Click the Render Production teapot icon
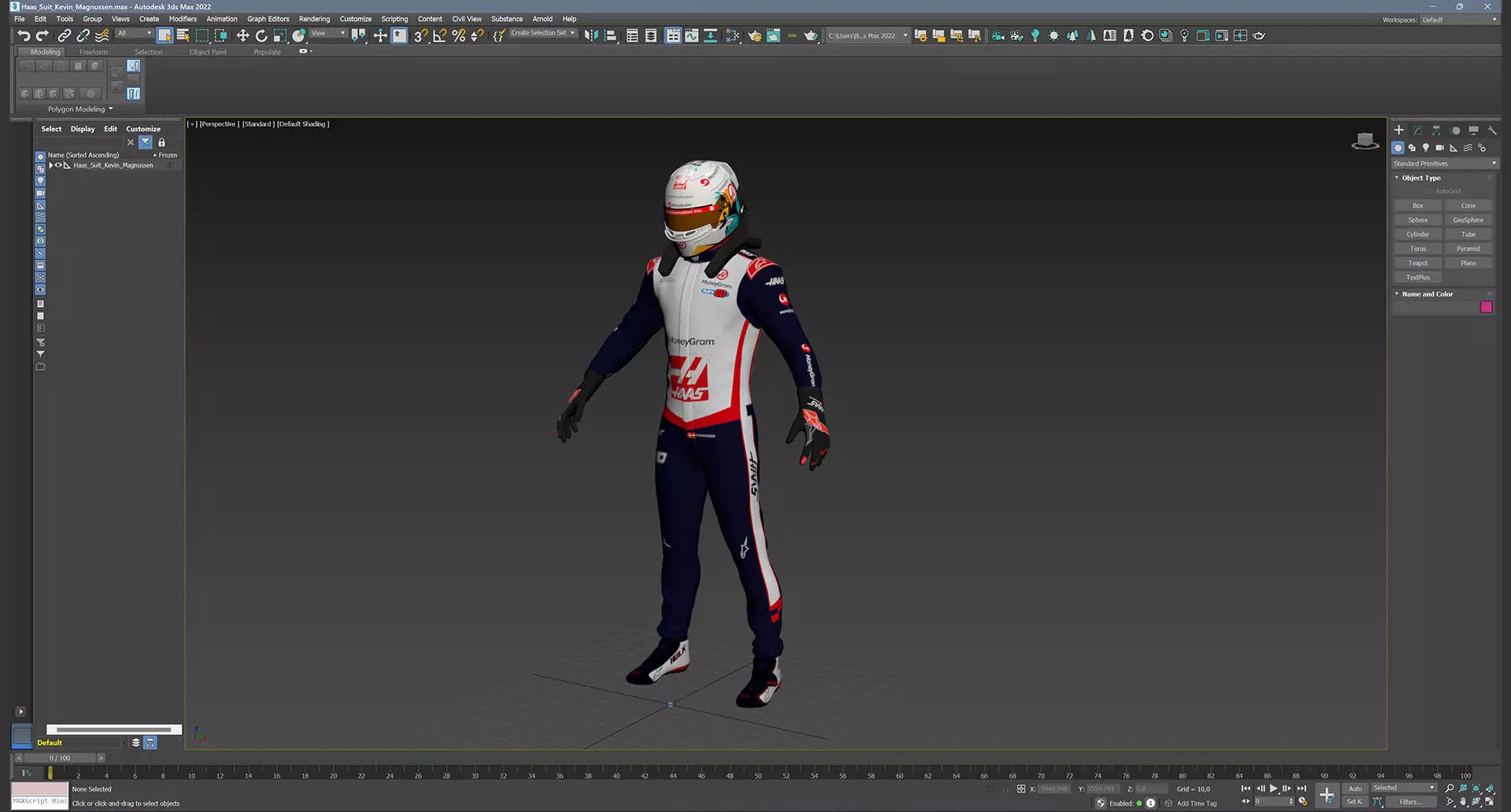Image resolution: width=1511 pixels, height=812 pixels. pyautogui.click(x=811, y=35)
